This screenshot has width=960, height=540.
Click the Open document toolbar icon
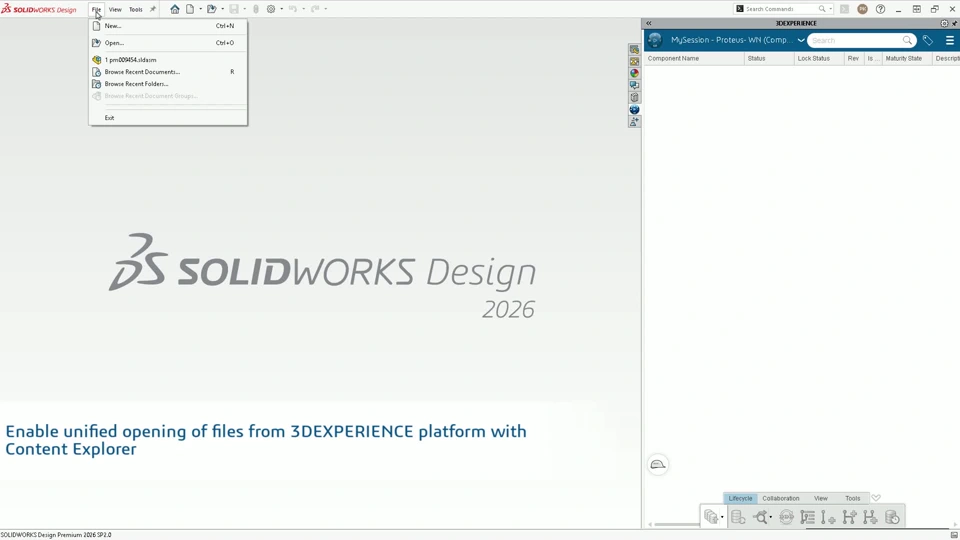[212, 9]
